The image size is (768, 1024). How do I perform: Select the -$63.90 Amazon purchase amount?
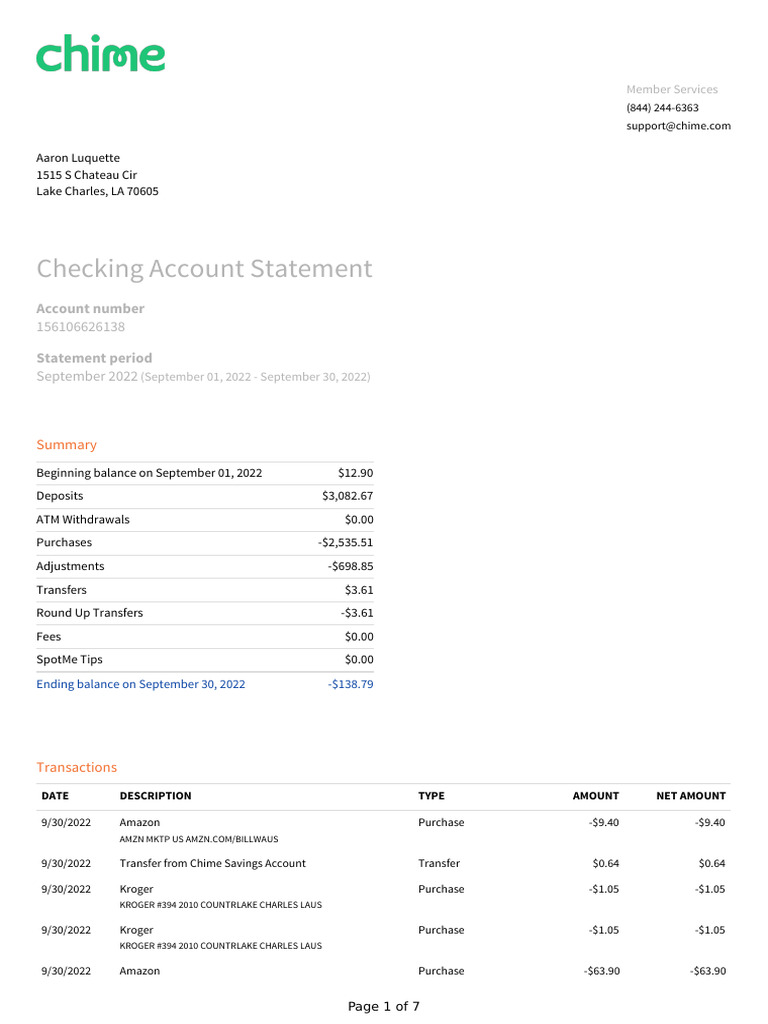click(601, 971)
